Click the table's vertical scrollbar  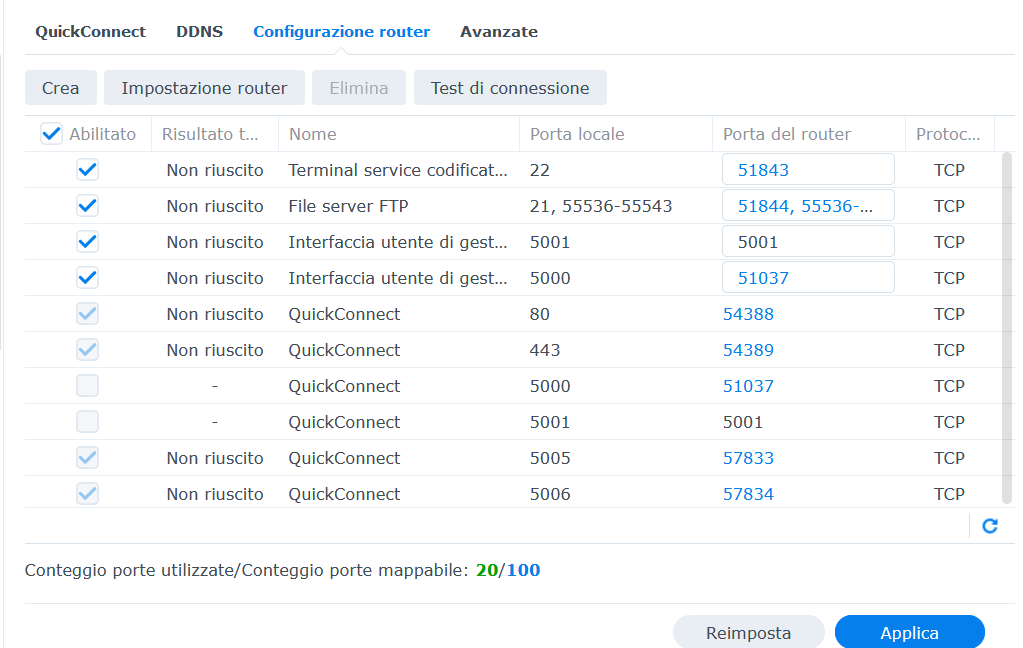pos(1007,328)
